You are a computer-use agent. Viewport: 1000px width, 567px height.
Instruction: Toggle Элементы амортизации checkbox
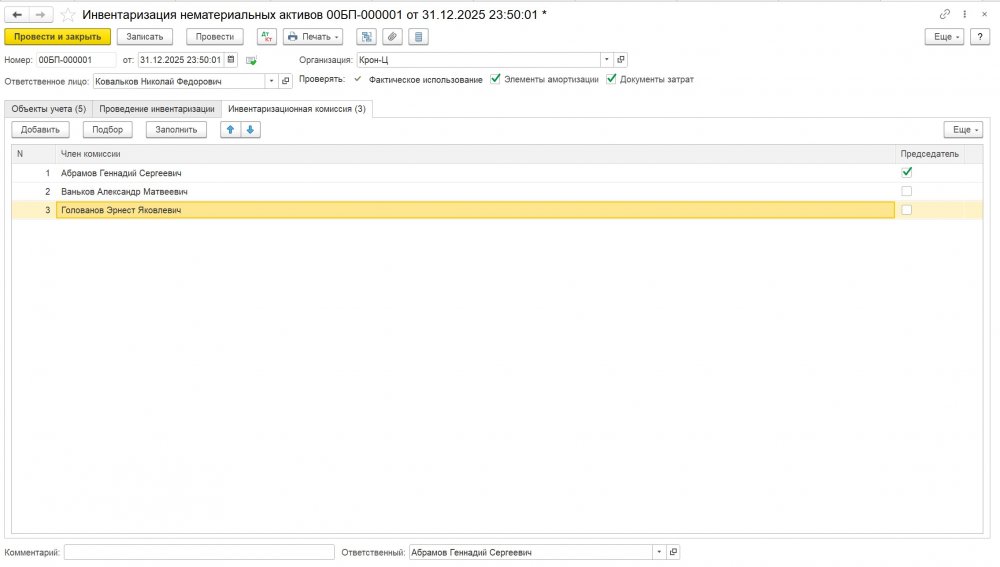495,79
